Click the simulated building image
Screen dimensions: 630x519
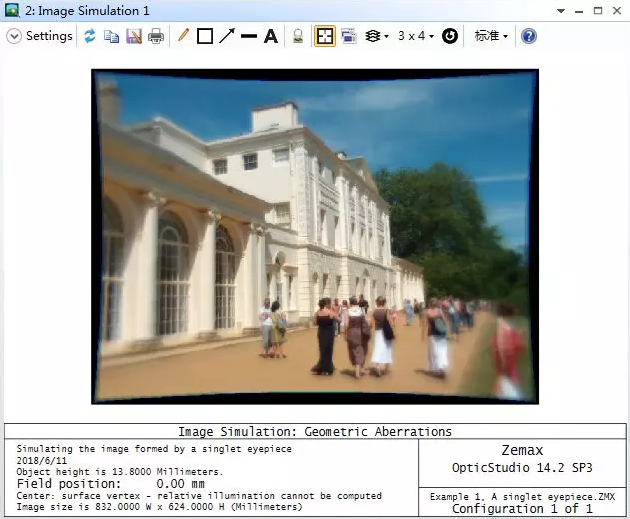click(315, 236)
